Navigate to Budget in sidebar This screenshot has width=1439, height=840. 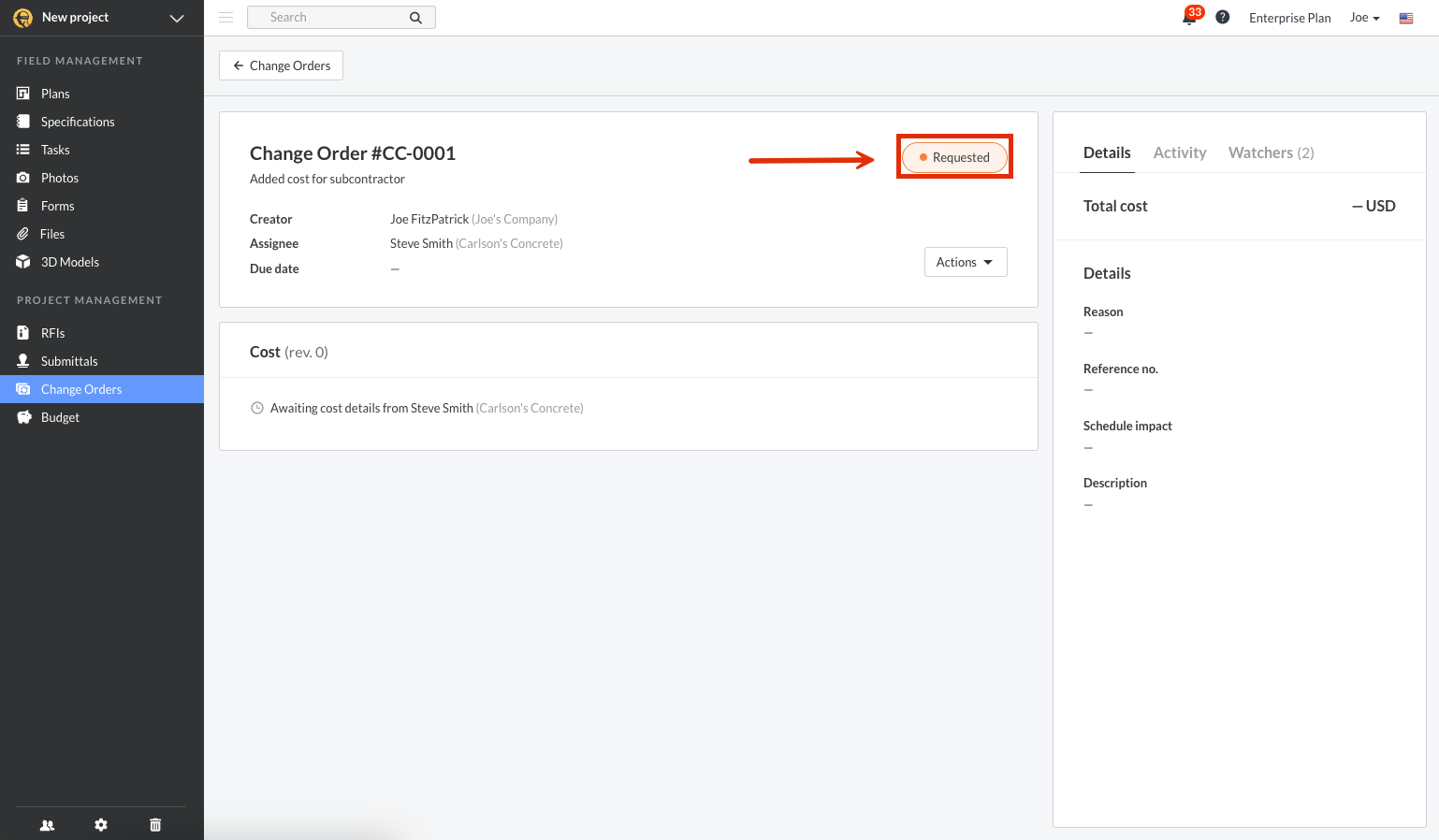(x=60, y=417)
